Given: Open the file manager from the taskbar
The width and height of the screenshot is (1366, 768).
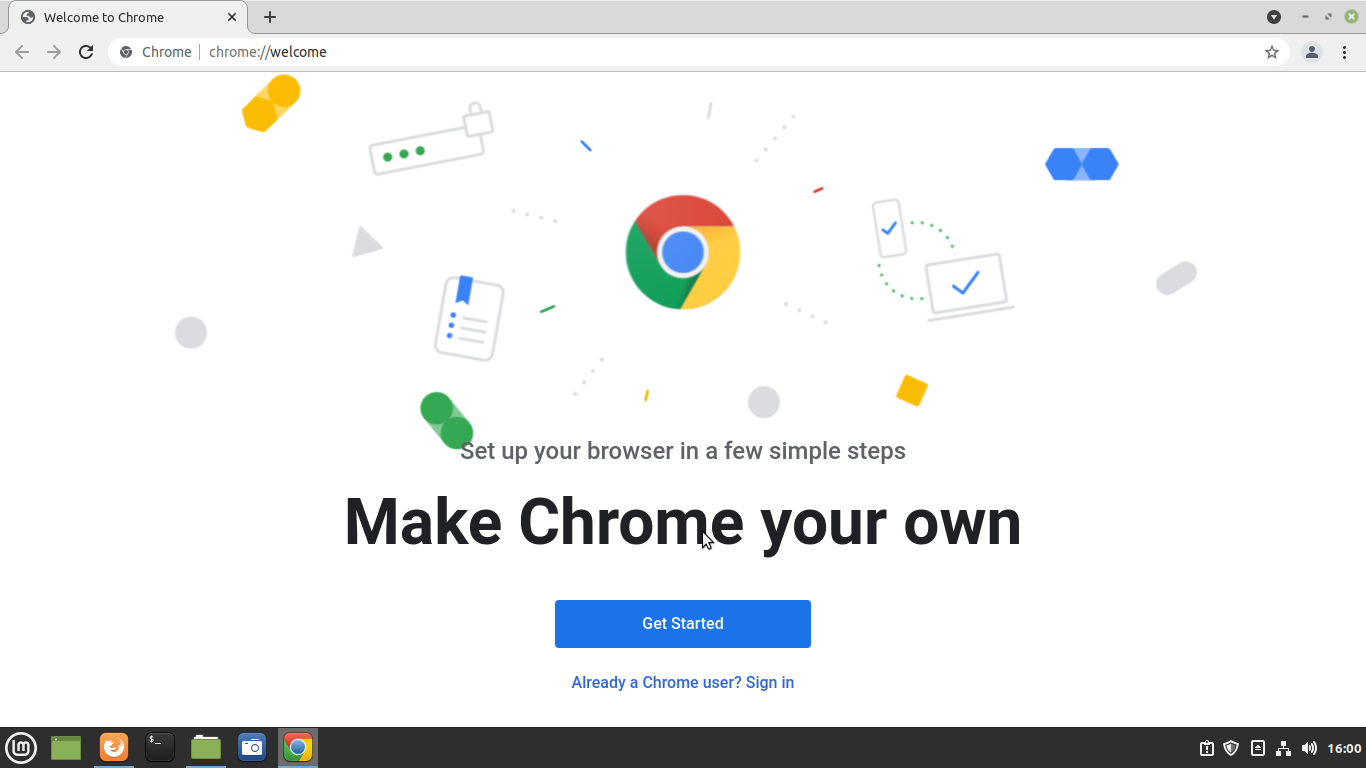Looking at the screenshot, I should [205, 747].
